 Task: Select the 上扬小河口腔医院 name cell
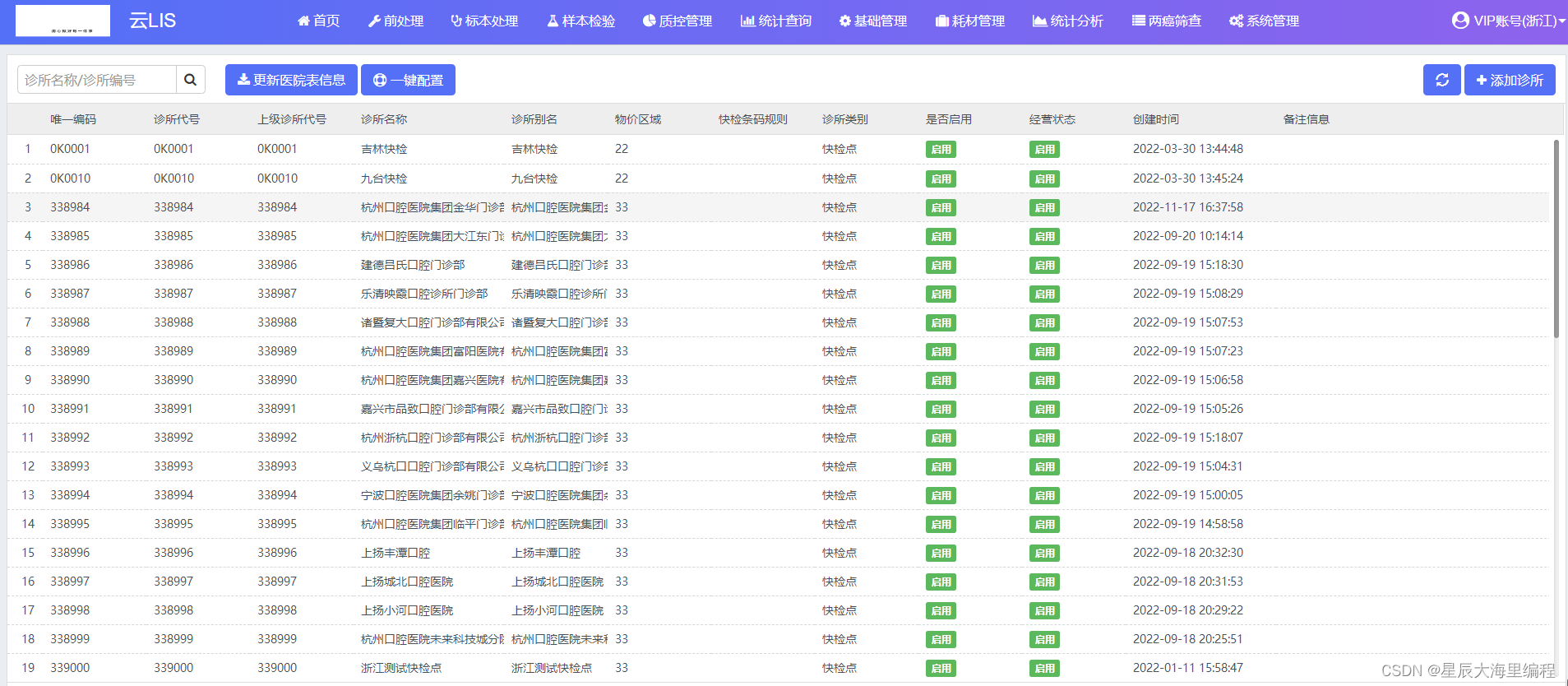407,610
